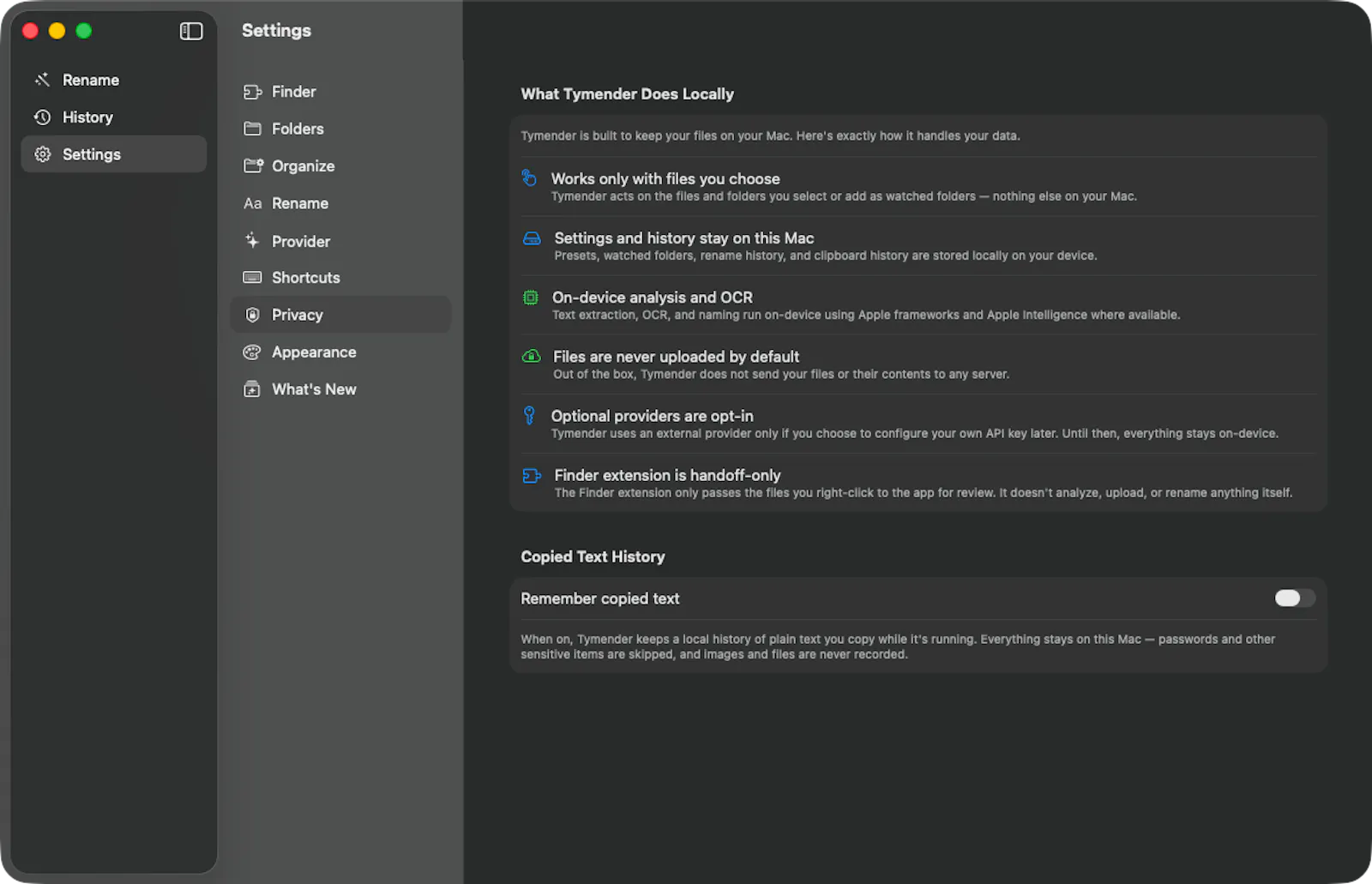The image size is (1372, 884).
Task: Click the 'Settings' column title
Action: (x=276, y=30)
